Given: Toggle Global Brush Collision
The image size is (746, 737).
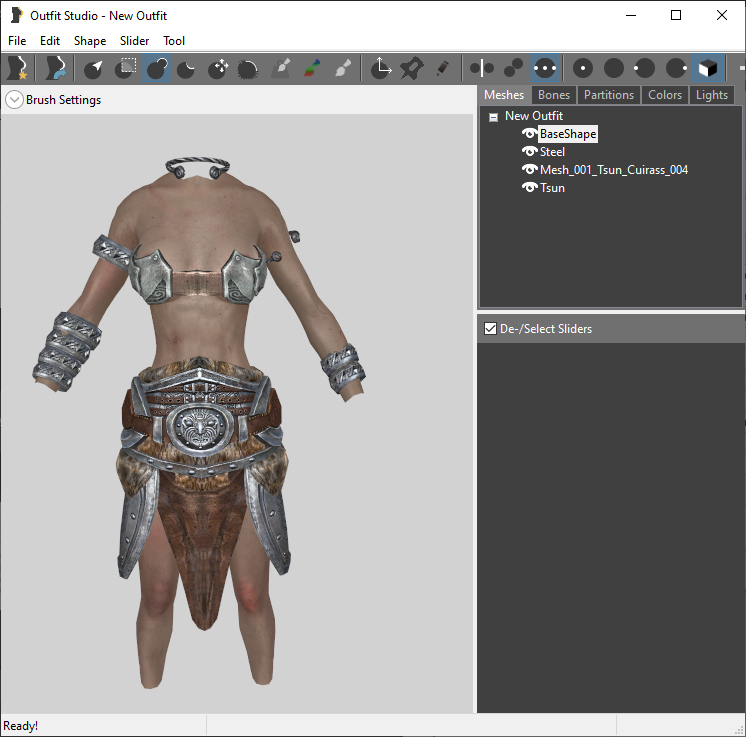Looking at the screenshot, I should click(545, 68).
